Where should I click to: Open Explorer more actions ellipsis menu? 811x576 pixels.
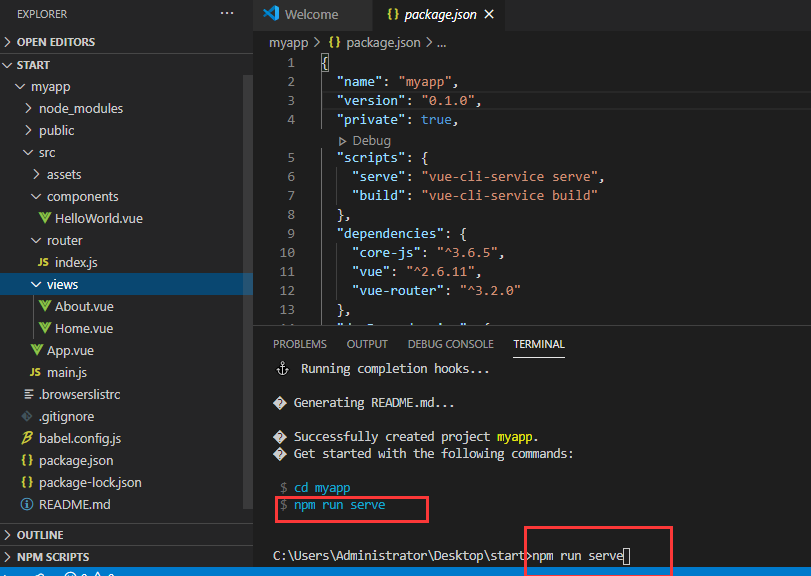tap(227, 13)
